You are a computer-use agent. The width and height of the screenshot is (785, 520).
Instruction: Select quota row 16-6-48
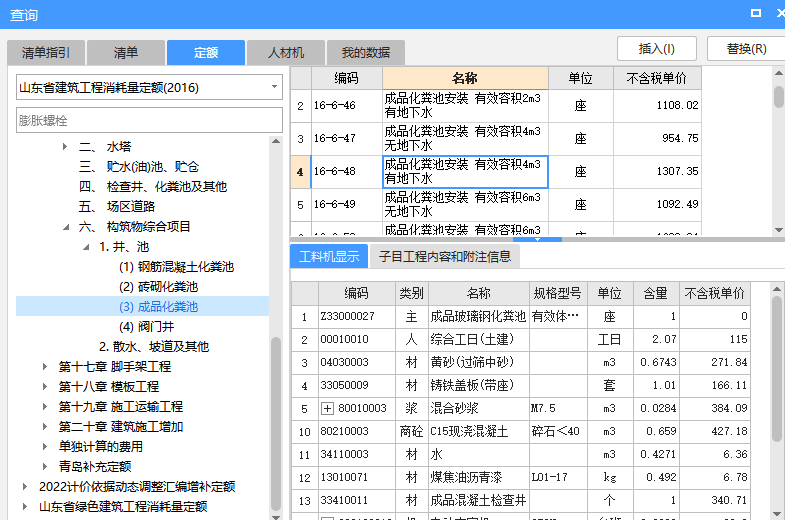(x=496, y=172)
